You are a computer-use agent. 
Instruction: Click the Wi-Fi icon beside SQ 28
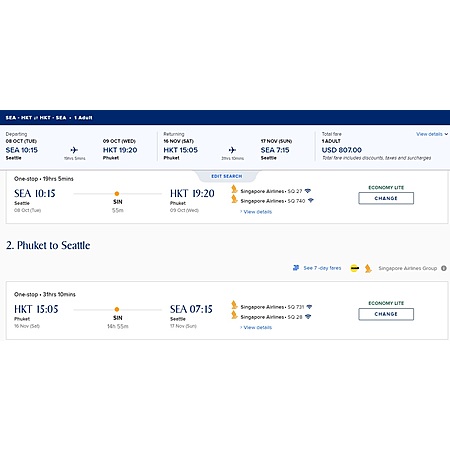(x=308, y=317)
